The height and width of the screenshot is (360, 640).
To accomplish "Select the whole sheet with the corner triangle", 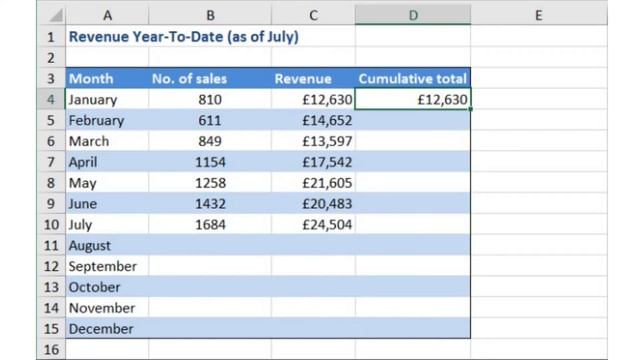I will click(x=56, y=16).
